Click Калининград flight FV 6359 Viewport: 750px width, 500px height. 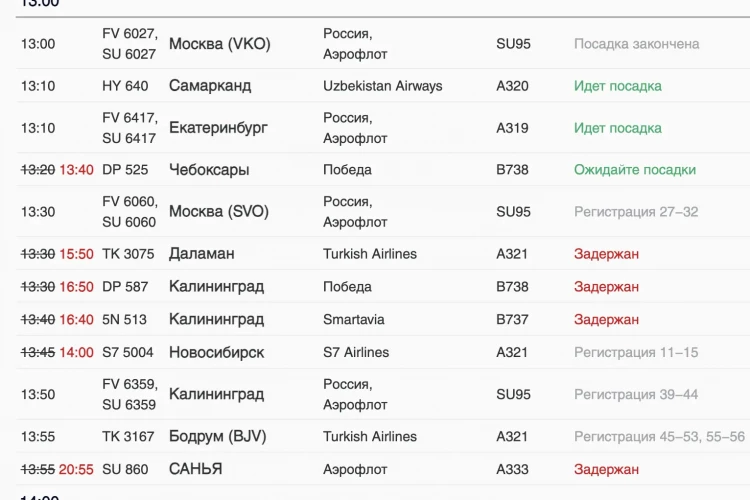[x=383, y=394]
